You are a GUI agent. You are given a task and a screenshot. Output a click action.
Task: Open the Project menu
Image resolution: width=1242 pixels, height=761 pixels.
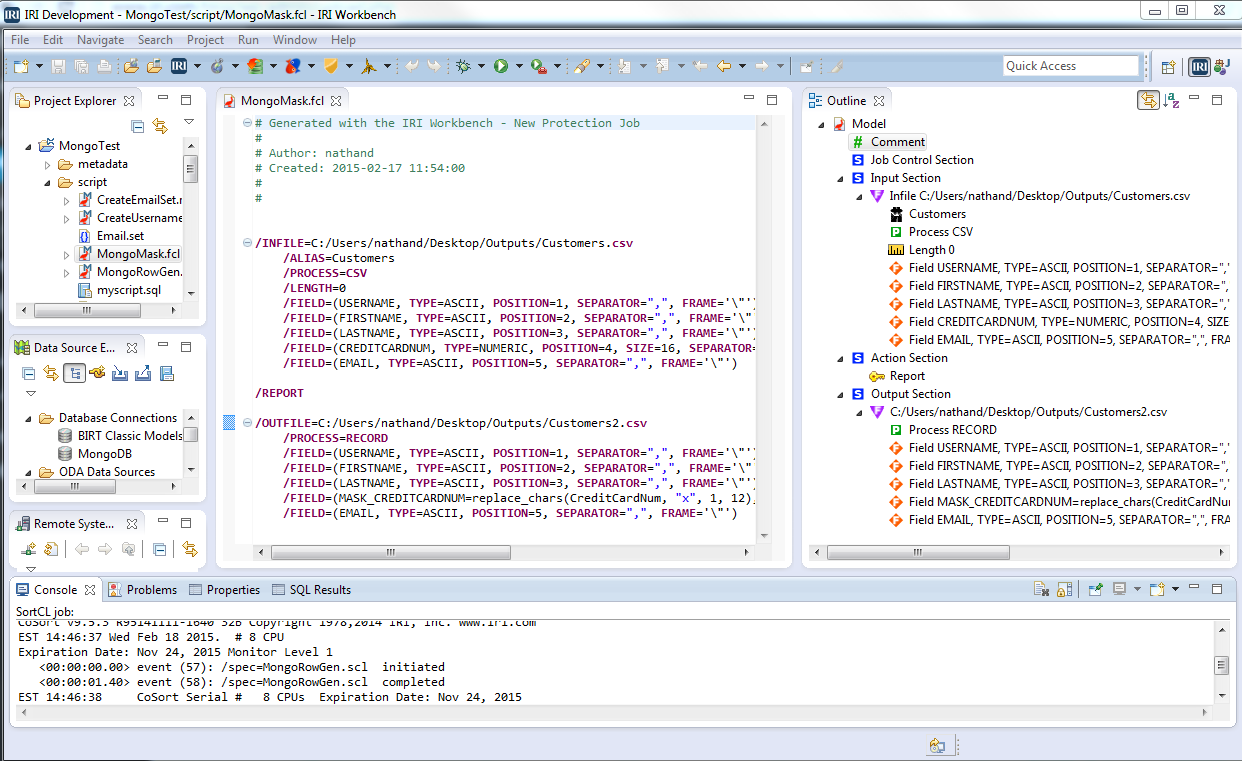coord(205,40)
